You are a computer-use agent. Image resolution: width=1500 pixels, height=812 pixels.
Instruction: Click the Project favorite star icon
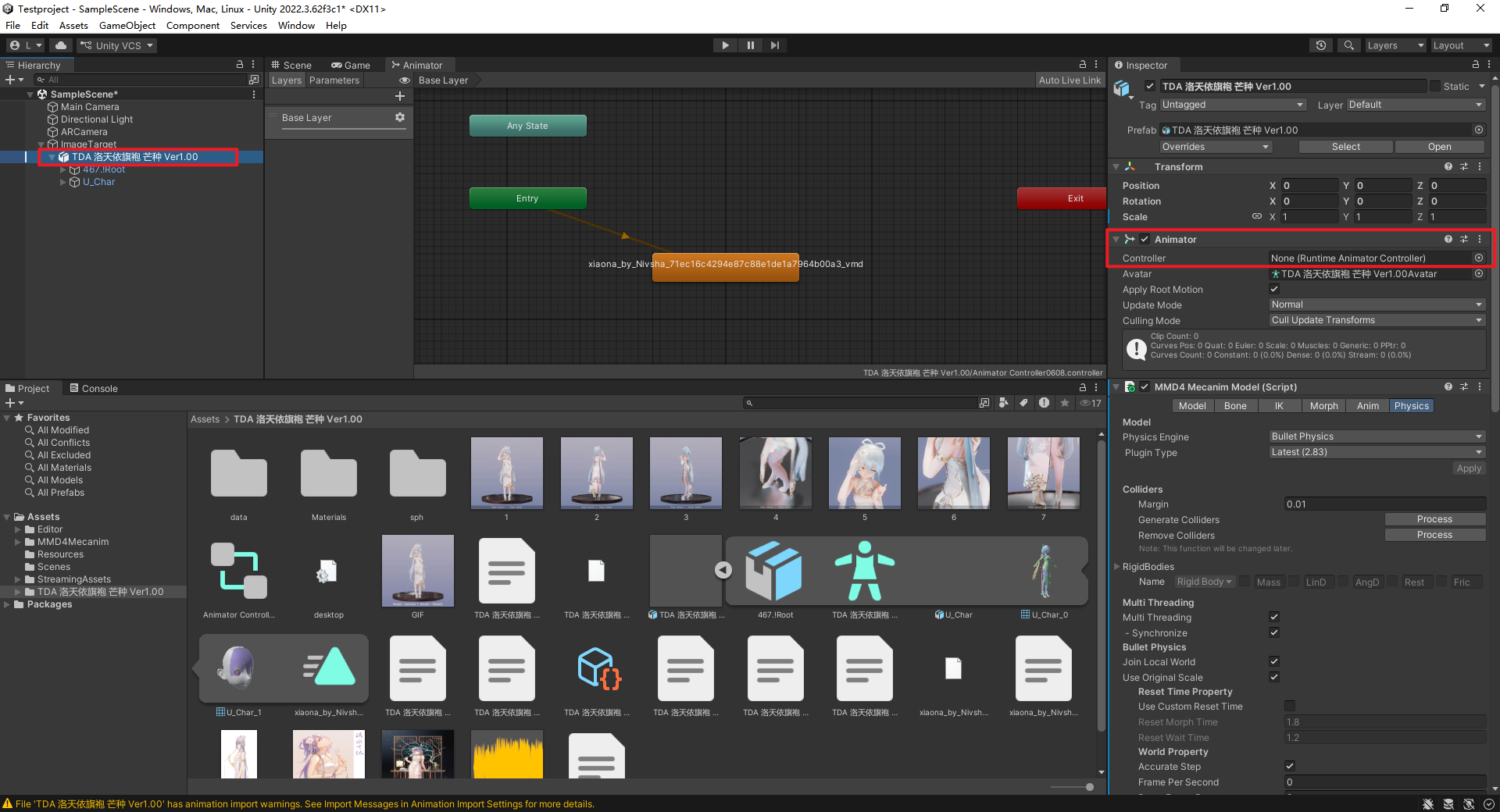pyautogui.click(x=1064, y=403)
